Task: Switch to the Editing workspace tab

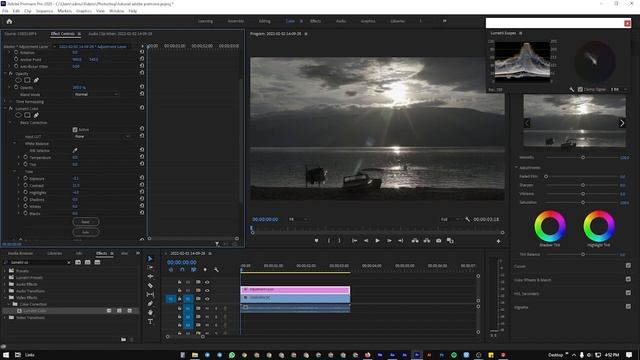Action: 264,21
